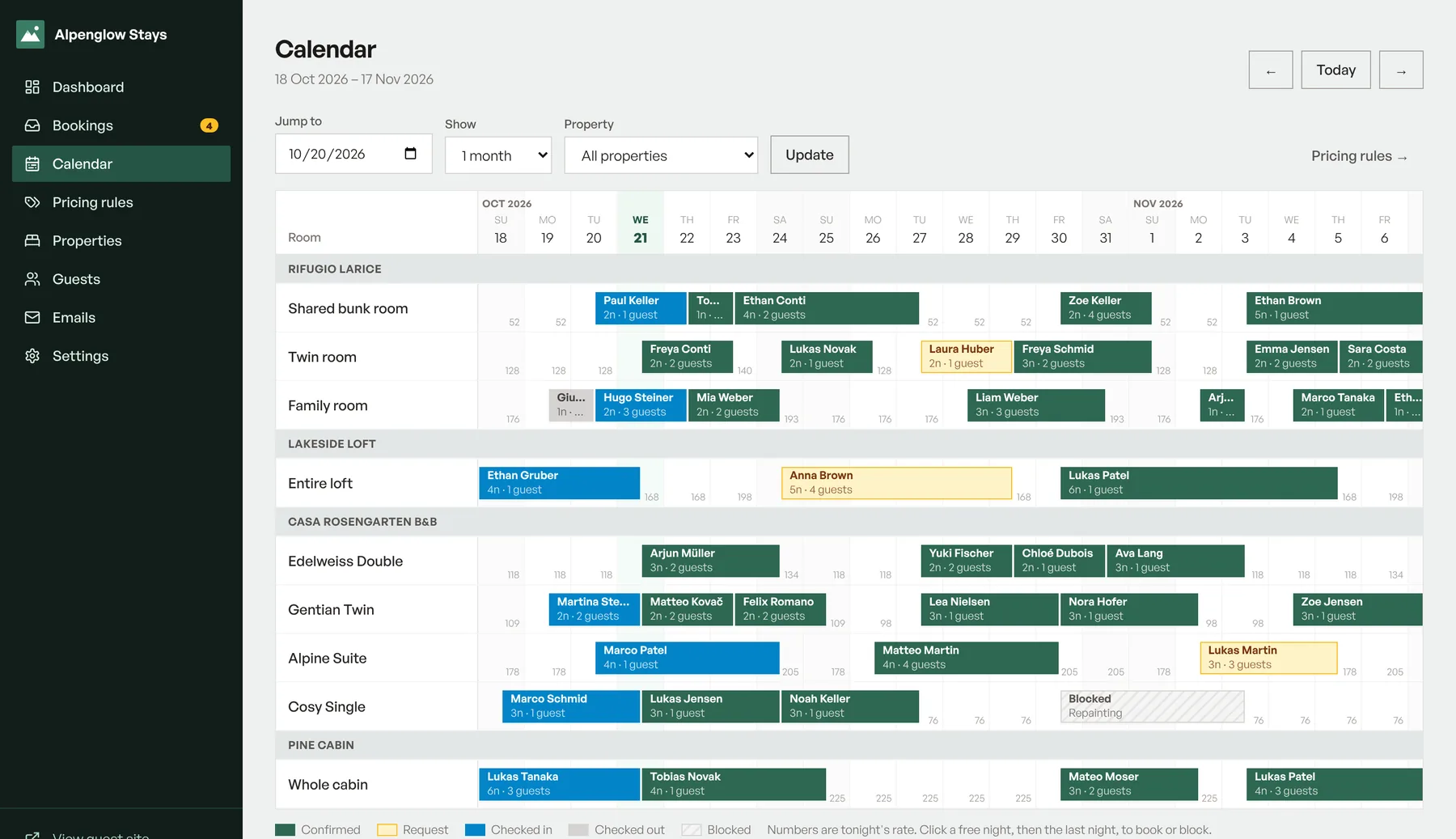Open the Blocked Repainting block
1456x839 pixels.
(x=1152, y=706)
